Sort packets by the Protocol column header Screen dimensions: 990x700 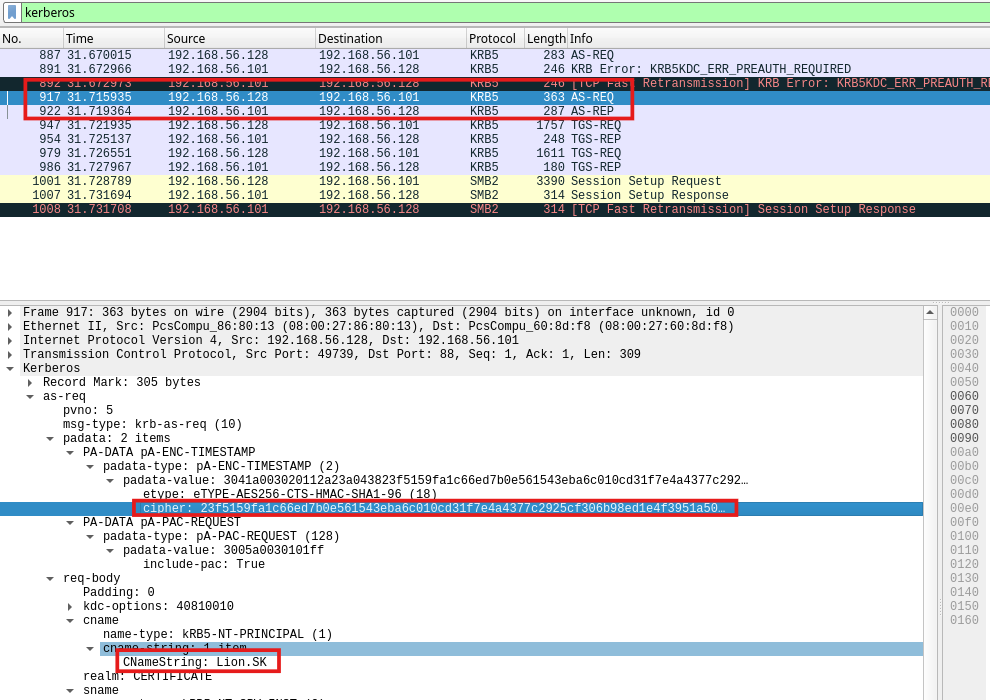(493, 38)
